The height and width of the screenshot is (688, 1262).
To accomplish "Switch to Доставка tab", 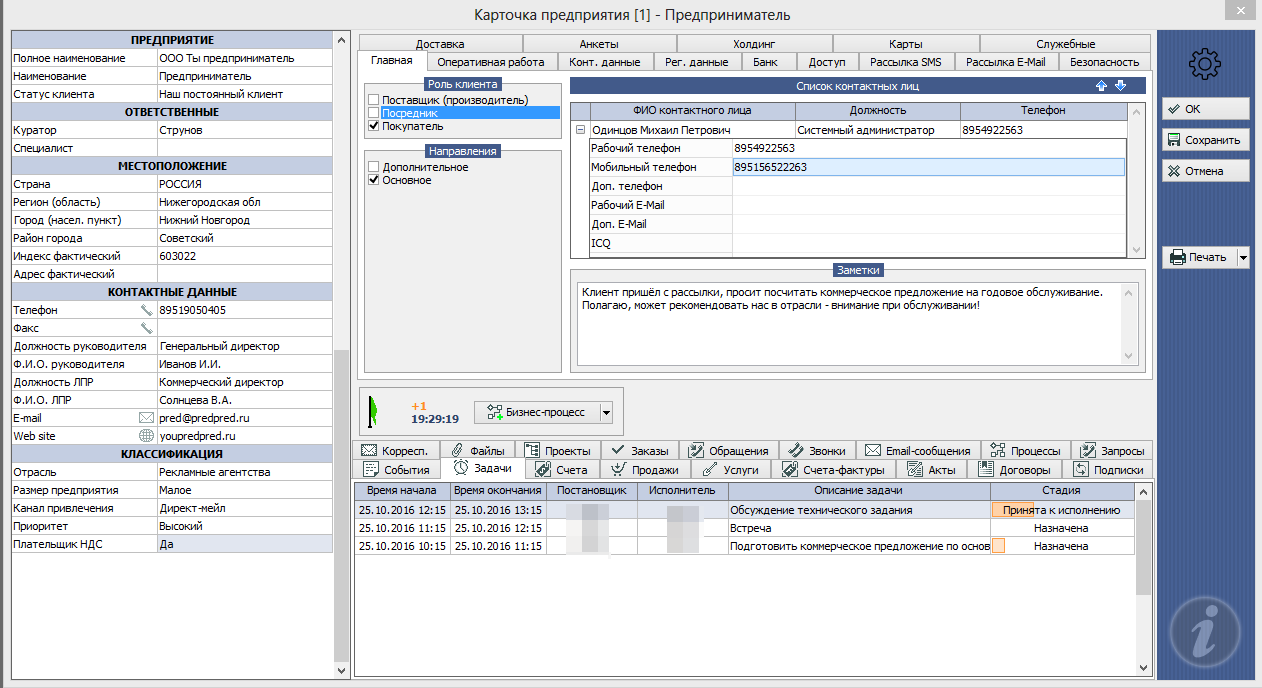I will [440, 44].
